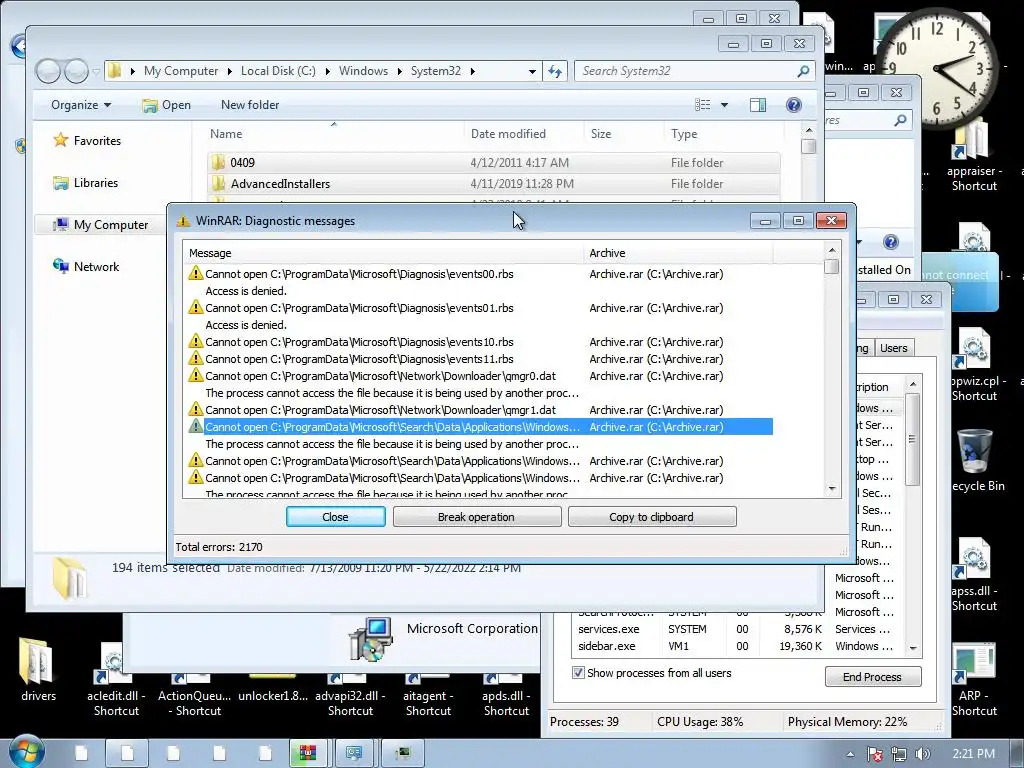Copy diagnostic messages to clipboard
1024x768 pixels.
652,517
